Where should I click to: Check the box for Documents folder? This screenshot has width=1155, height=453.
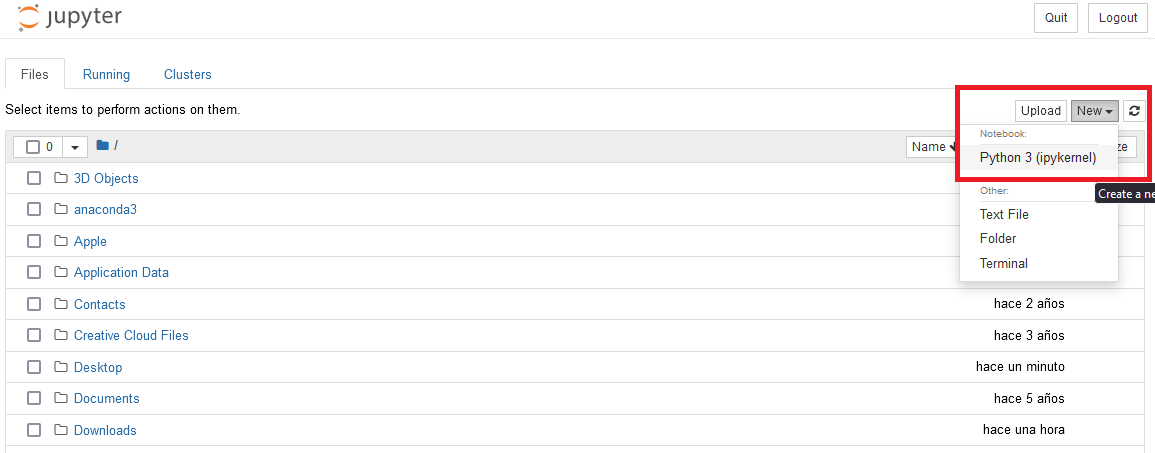pyautogui.click(x=34, y=398)
